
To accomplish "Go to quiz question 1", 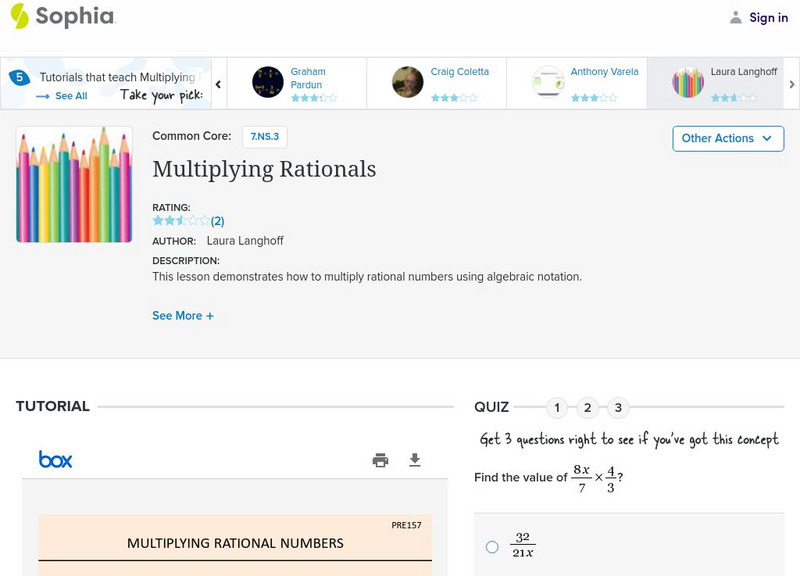I will click(557, 408).
